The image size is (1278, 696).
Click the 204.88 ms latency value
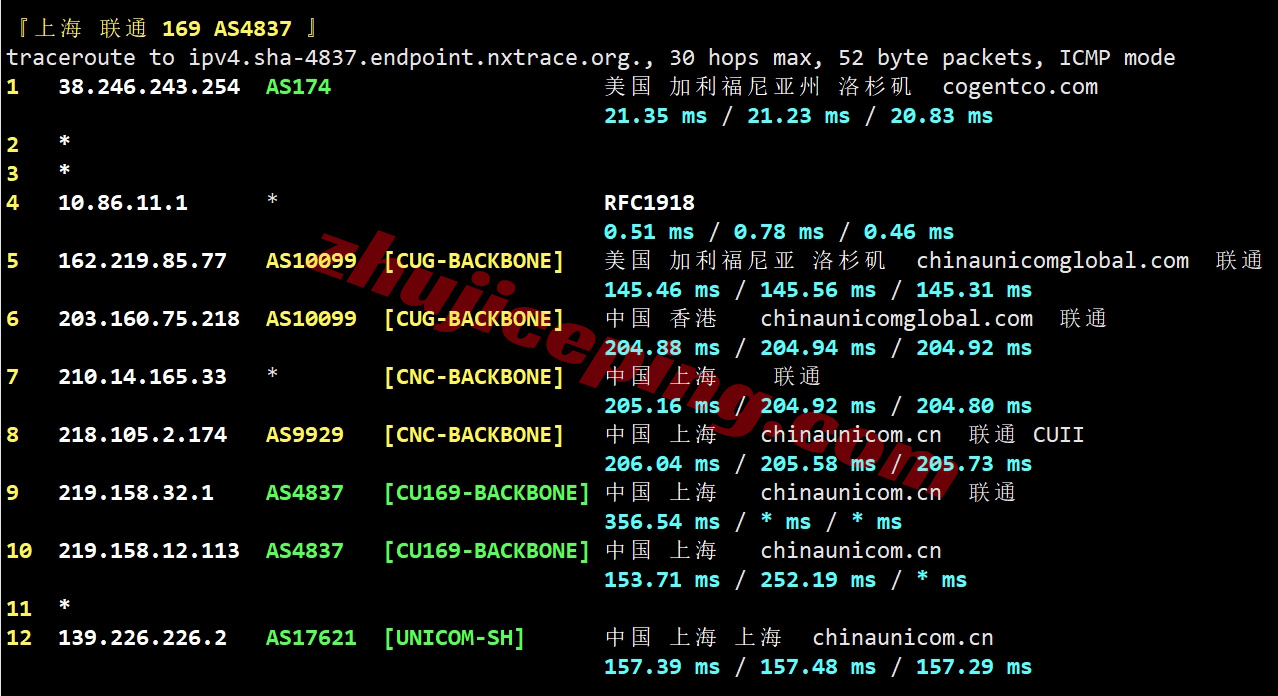tap(662, 348)
